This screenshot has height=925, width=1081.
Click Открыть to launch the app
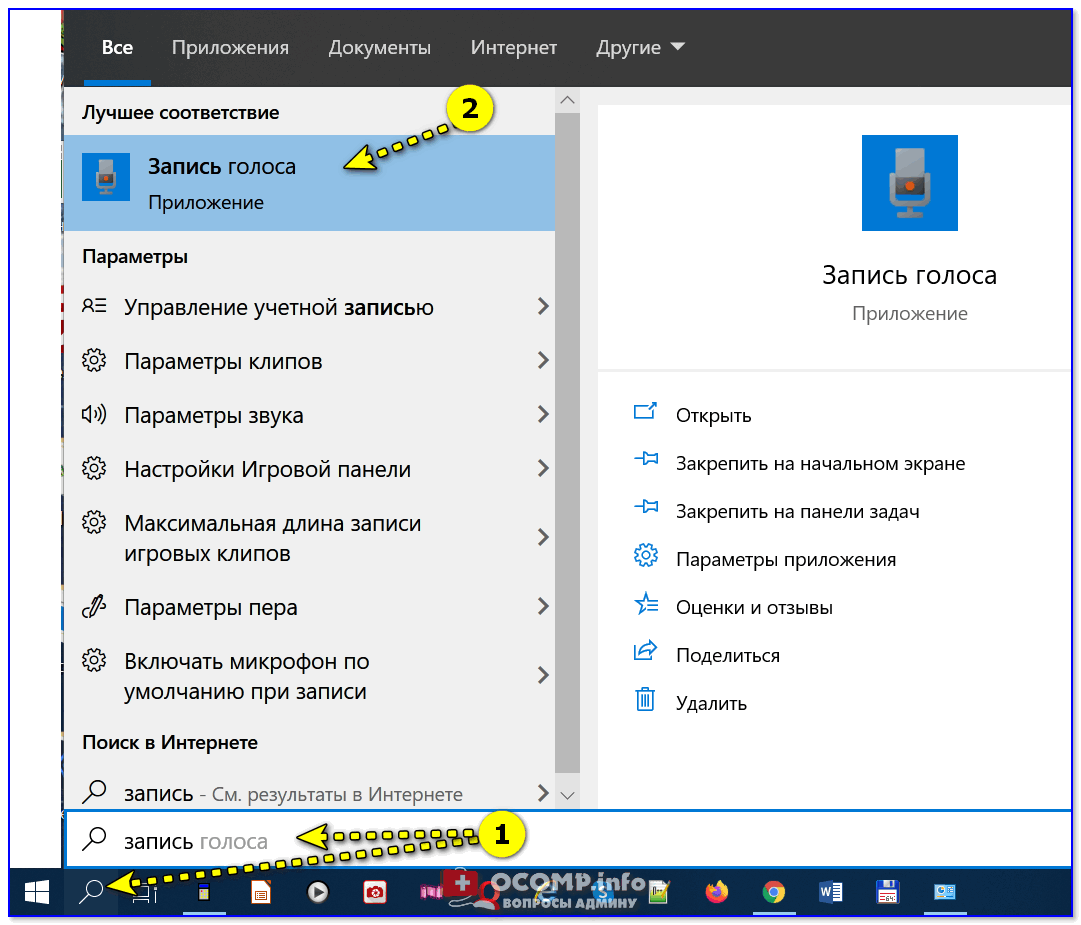[x=713, y=415]
